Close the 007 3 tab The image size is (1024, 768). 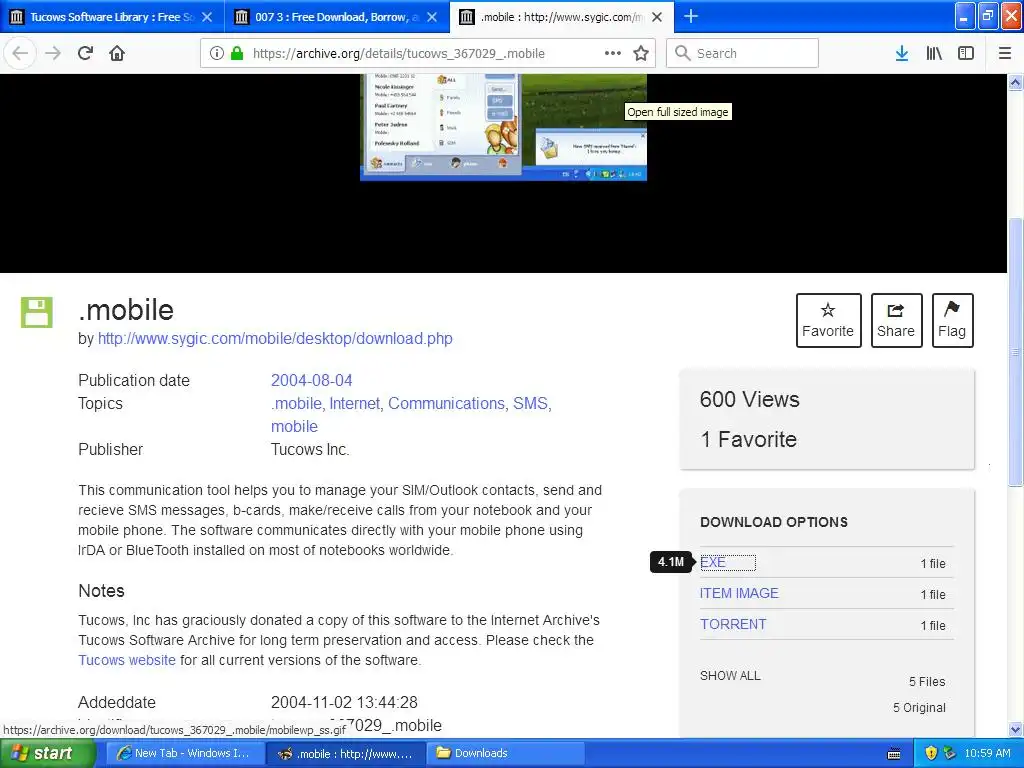point(432,17)
